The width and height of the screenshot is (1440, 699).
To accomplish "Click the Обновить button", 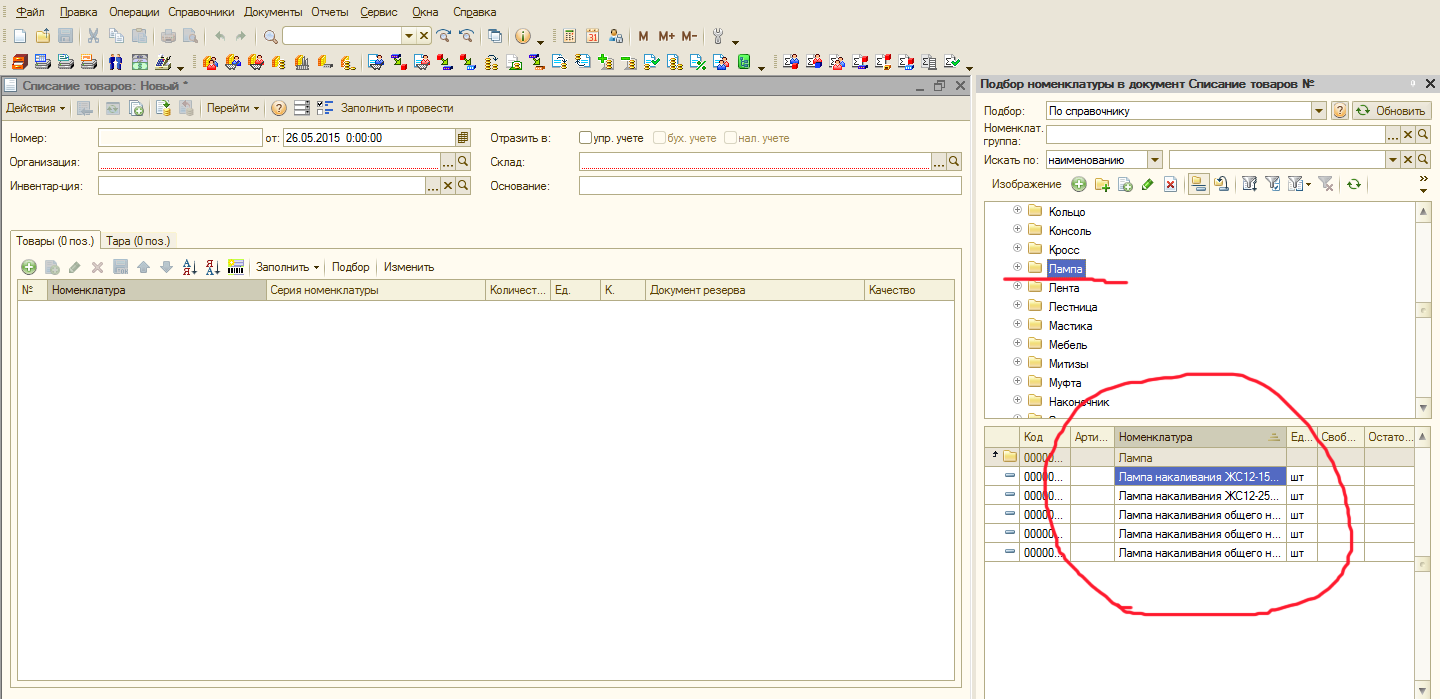I will tap(1390, 111).
